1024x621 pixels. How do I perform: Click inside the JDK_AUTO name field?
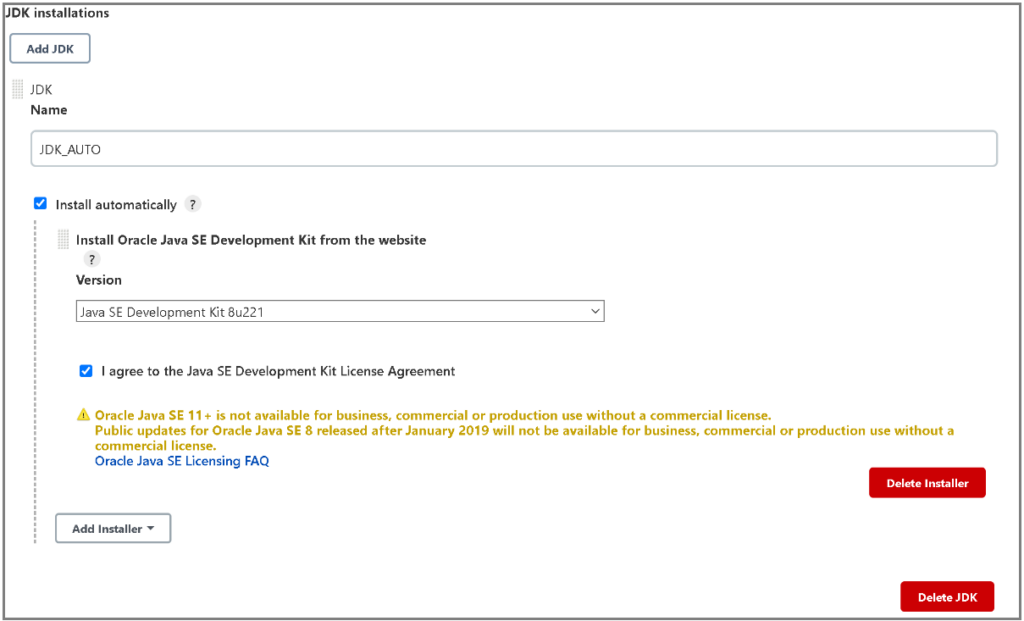(513, 148)
